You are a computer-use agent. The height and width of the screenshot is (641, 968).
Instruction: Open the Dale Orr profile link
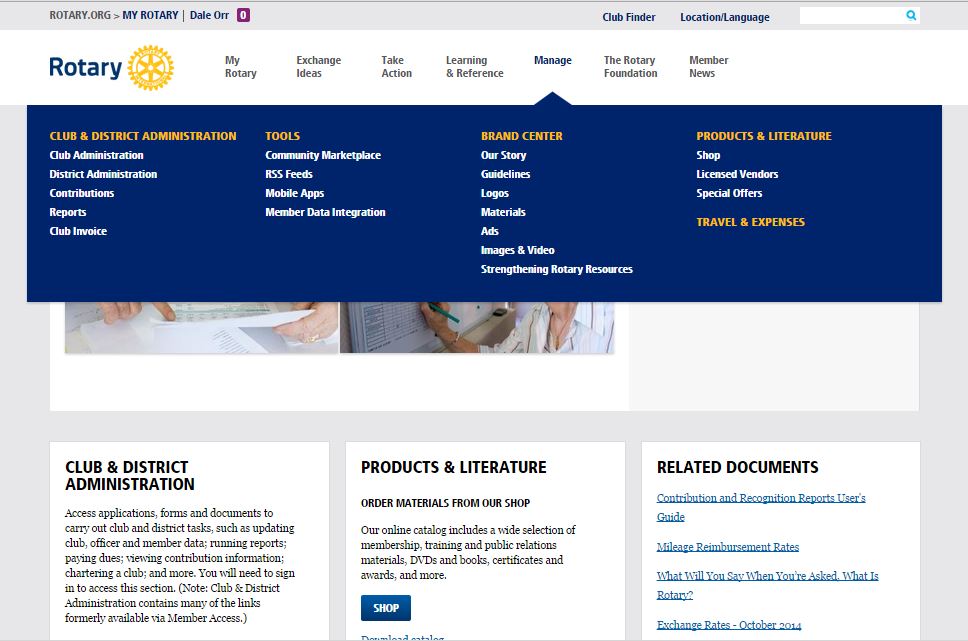[x=209, y=15]
